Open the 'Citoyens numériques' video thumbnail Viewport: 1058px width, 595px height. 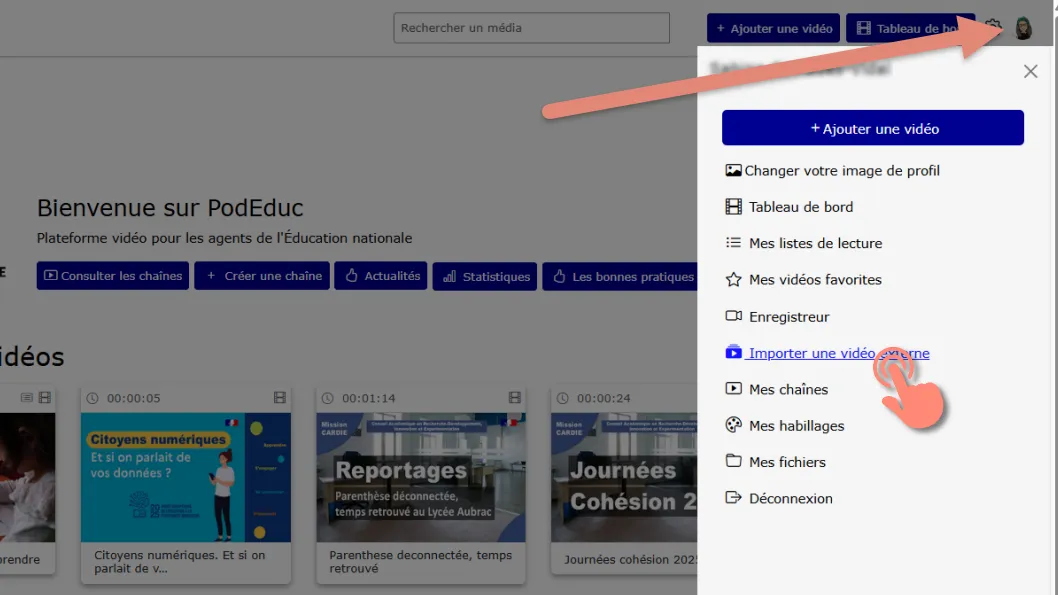(186, 478)
